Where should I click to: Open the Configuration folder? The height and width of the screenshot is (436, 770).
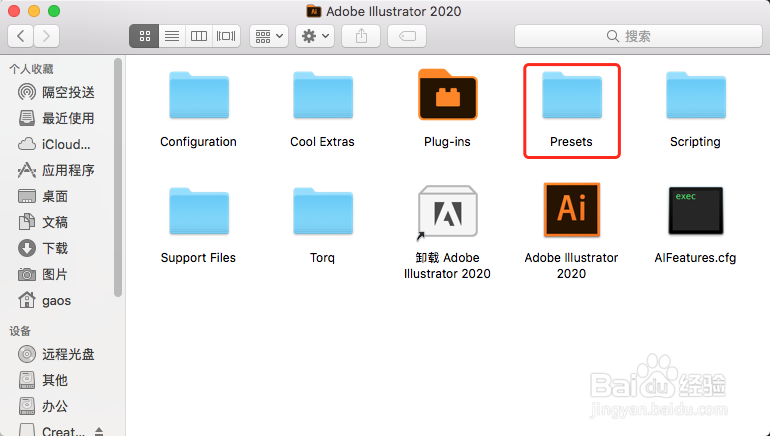coord(199,95)
